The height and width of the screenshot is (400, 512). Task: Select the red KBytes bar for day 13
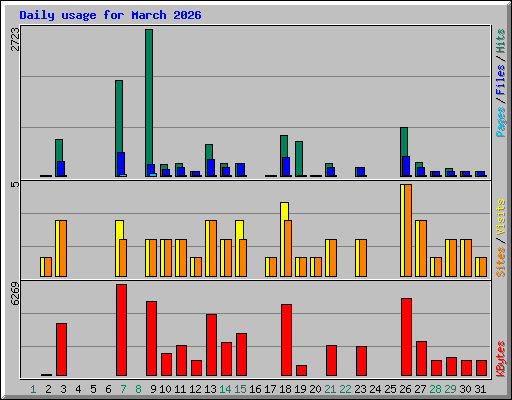212,345
